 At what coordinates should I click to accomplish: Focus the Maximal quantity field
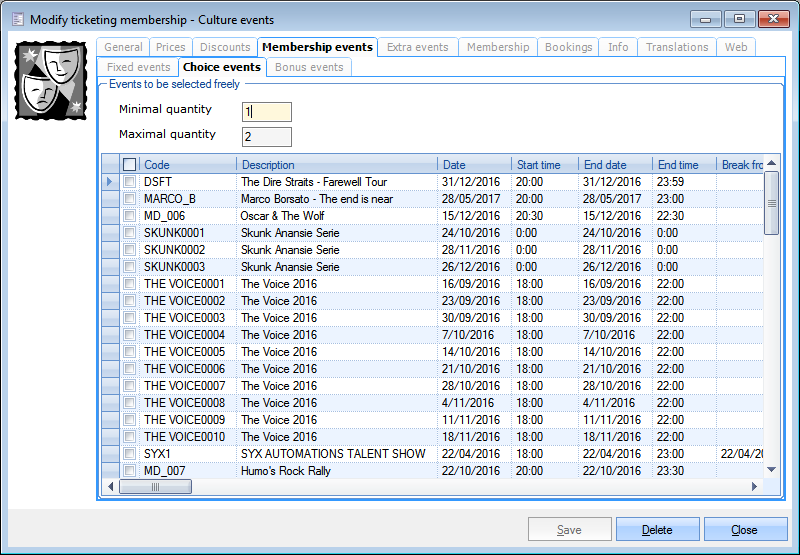tap(266, 137)
